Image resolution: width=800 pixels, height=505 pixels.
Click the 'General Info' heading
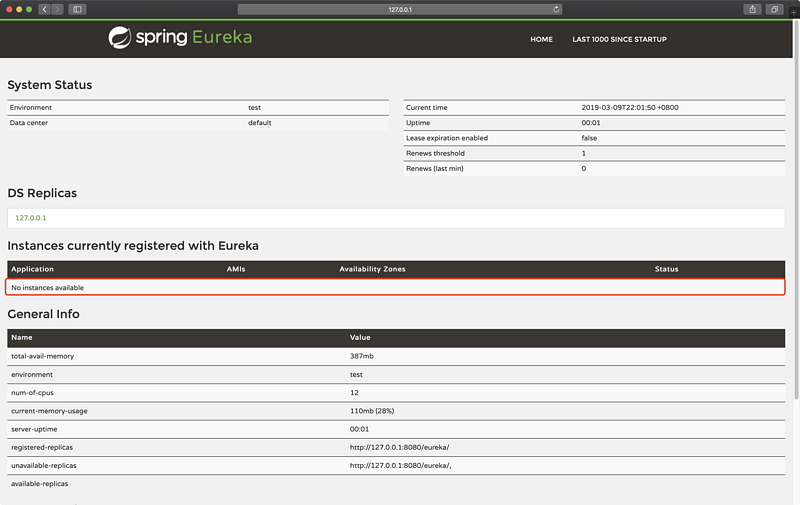(x=43, y=314)
